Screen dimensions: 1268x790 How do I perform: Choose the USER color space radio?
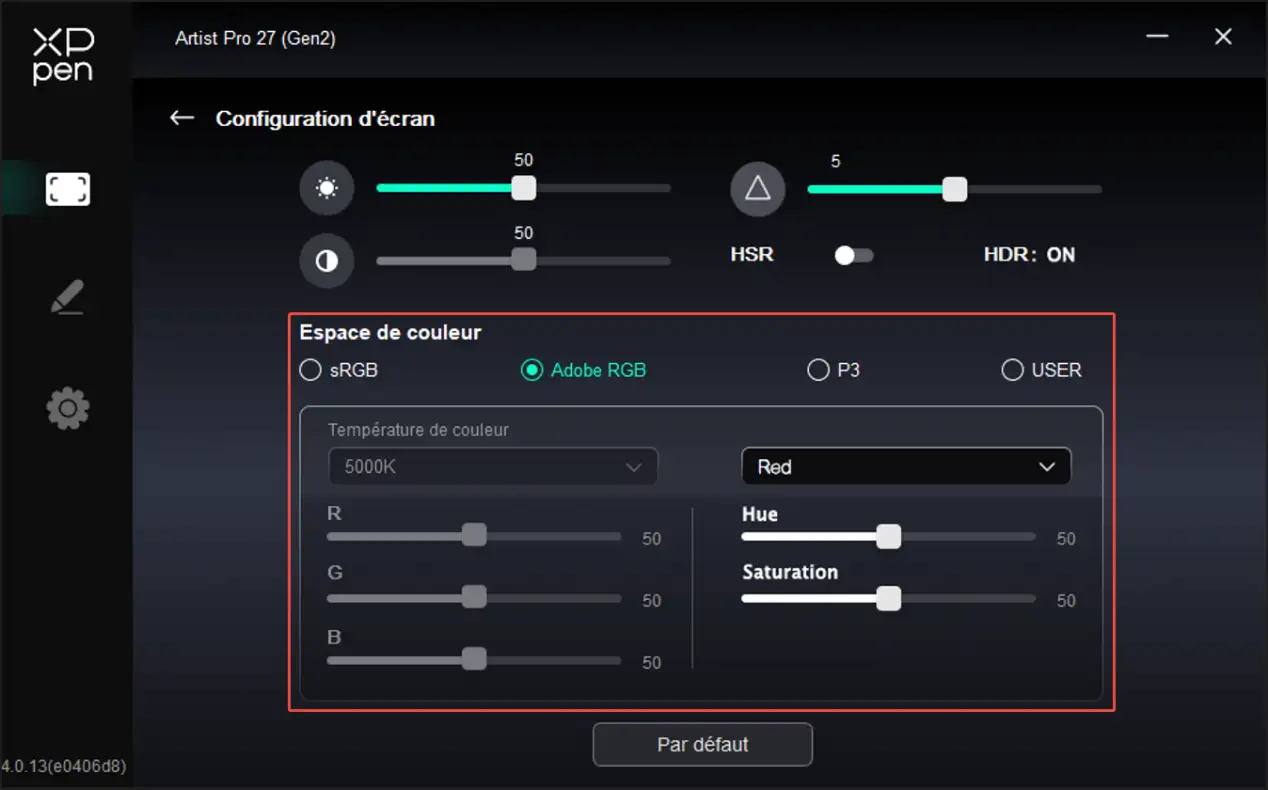click(x=1013, y=370)
